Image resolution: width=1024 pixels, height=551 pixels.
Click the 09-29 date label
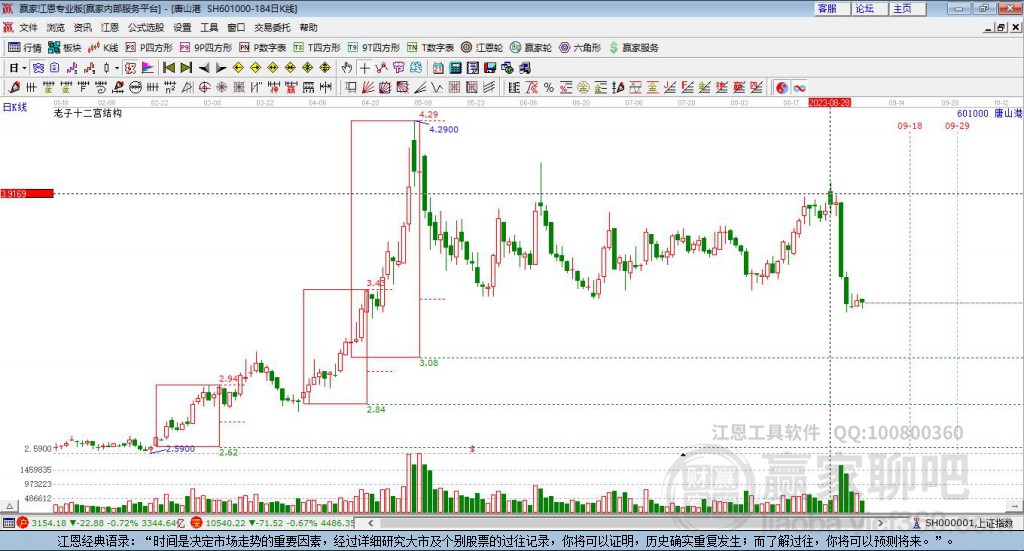click(x=957, y=126)
